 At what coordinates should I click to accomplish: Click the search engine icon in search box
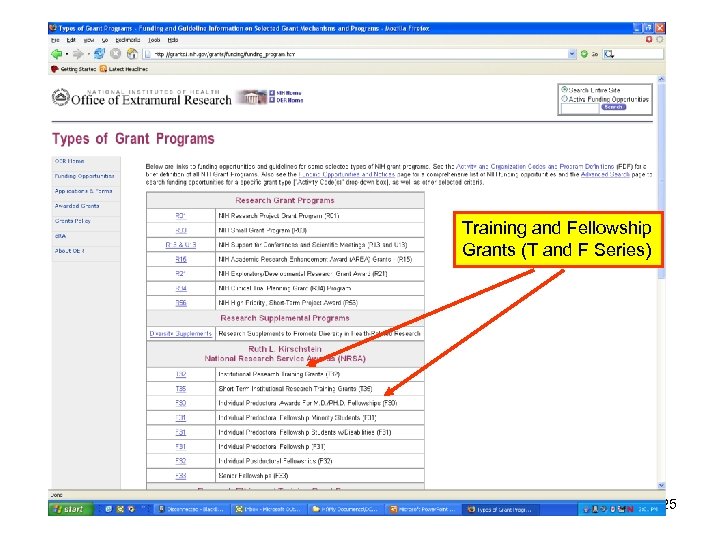pos(609,54)
